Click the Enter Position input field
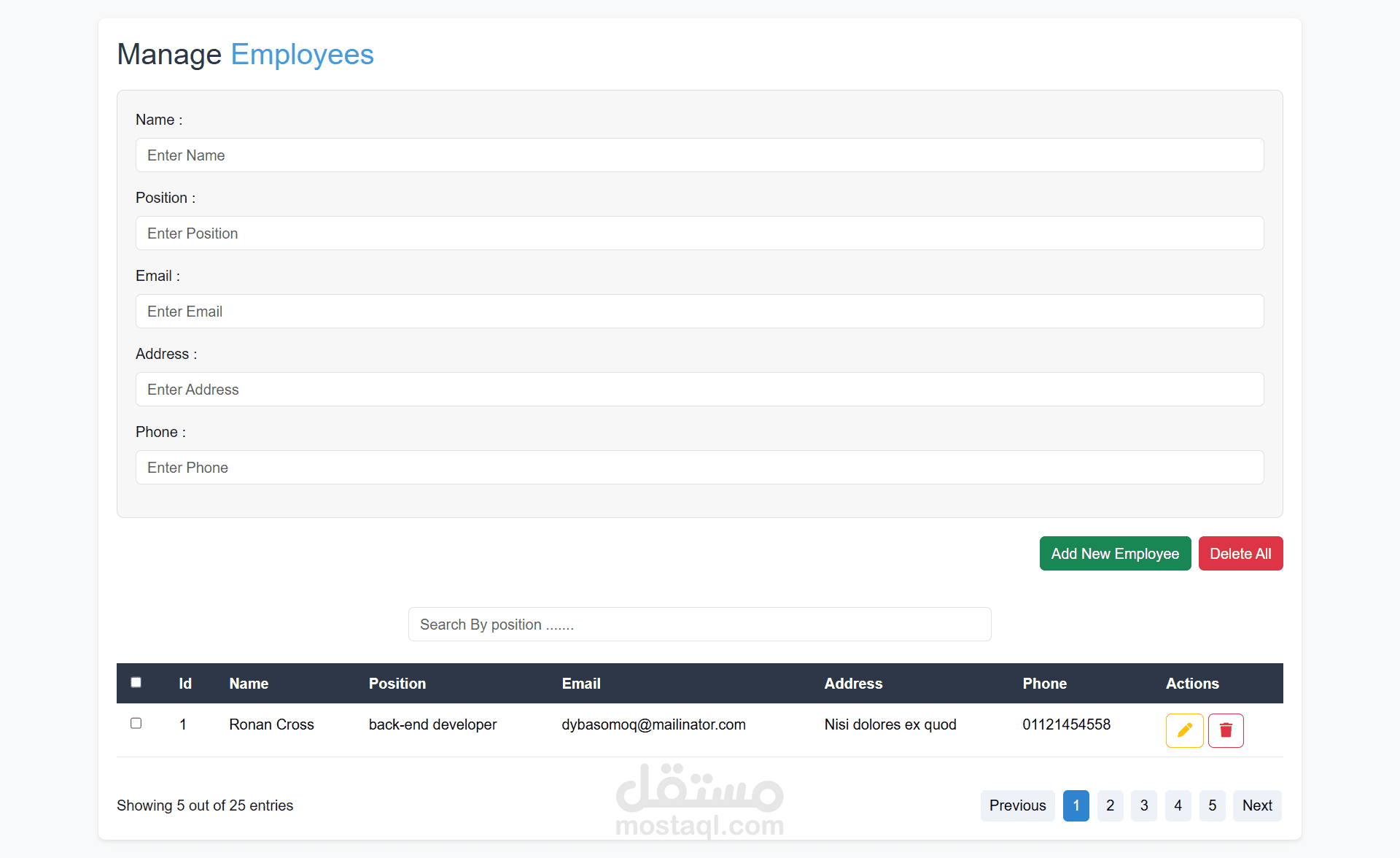Screen dimensions: 1400x858 click(699, 233)
